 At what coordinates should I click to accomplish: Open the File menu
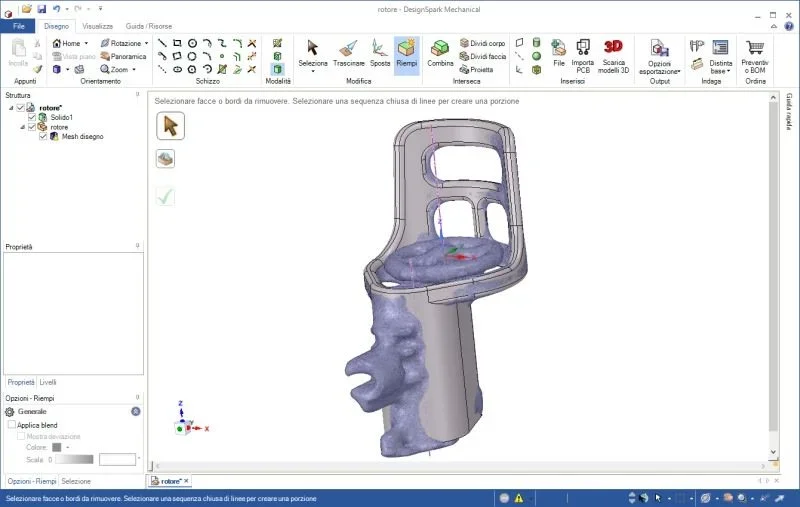click(18, 26)
